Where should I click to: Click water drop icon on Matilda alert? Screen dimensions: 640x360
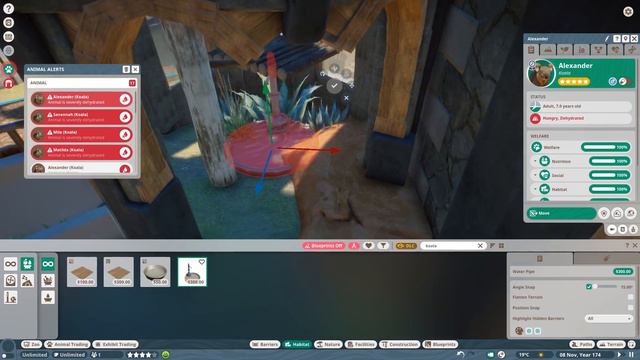click(x=125, y=152)
